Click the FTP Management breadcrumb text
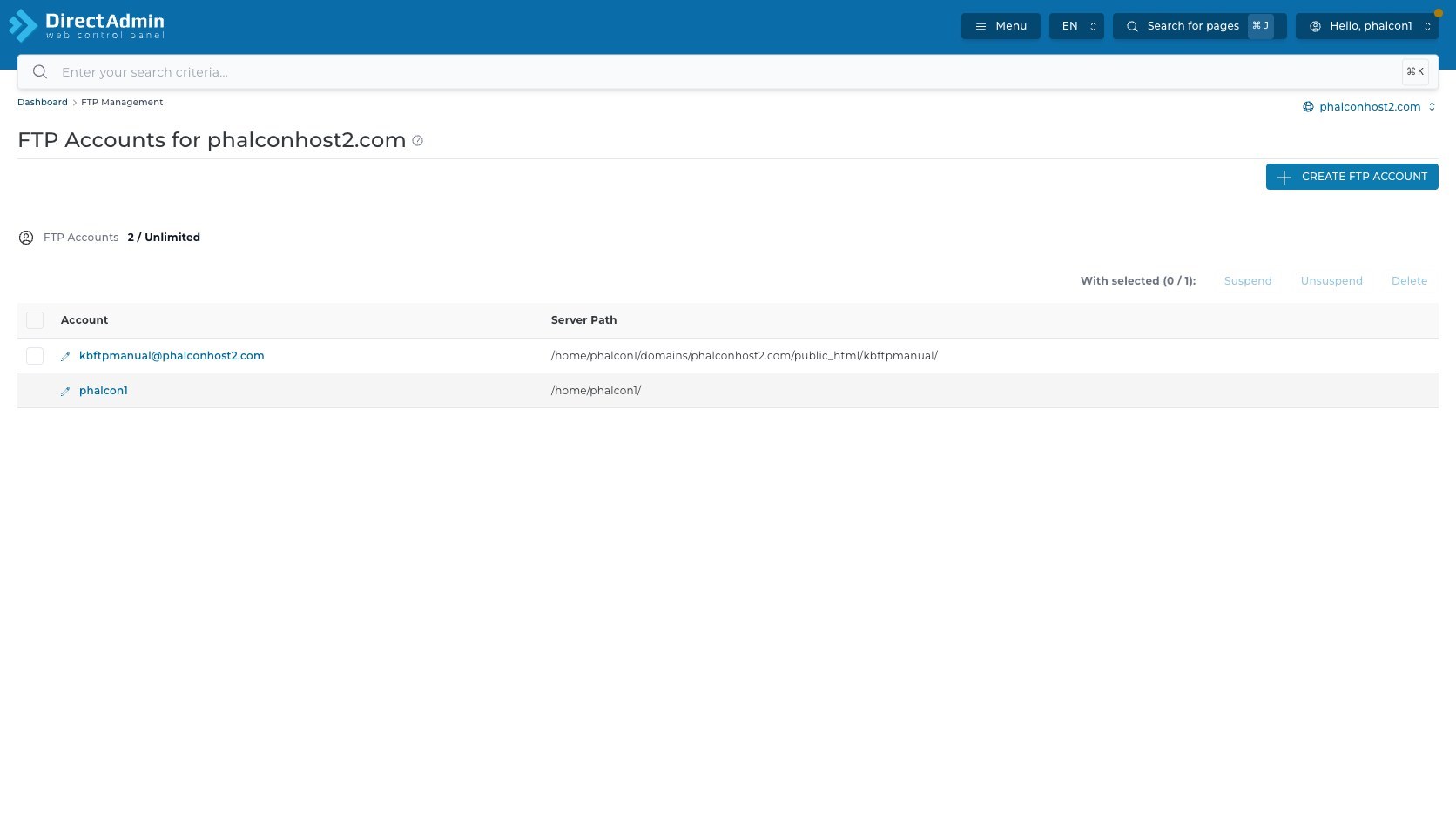Screen dimensions: 1456x819 122,103
